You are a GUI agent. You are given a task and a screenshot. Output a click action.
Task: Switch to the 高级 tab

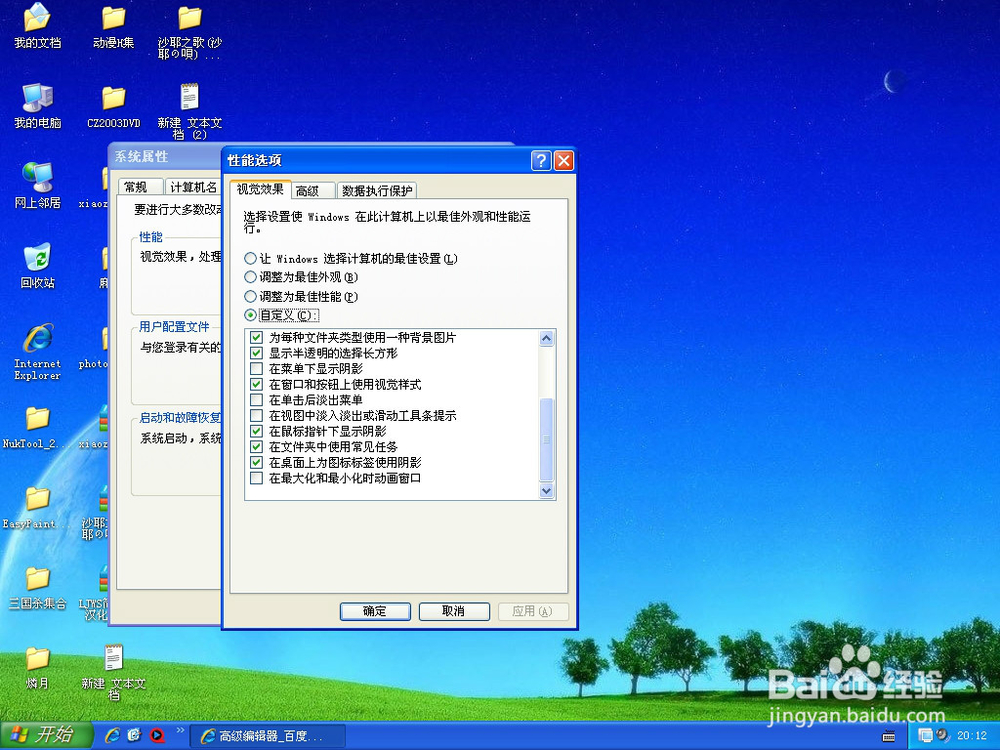point(313,189)
